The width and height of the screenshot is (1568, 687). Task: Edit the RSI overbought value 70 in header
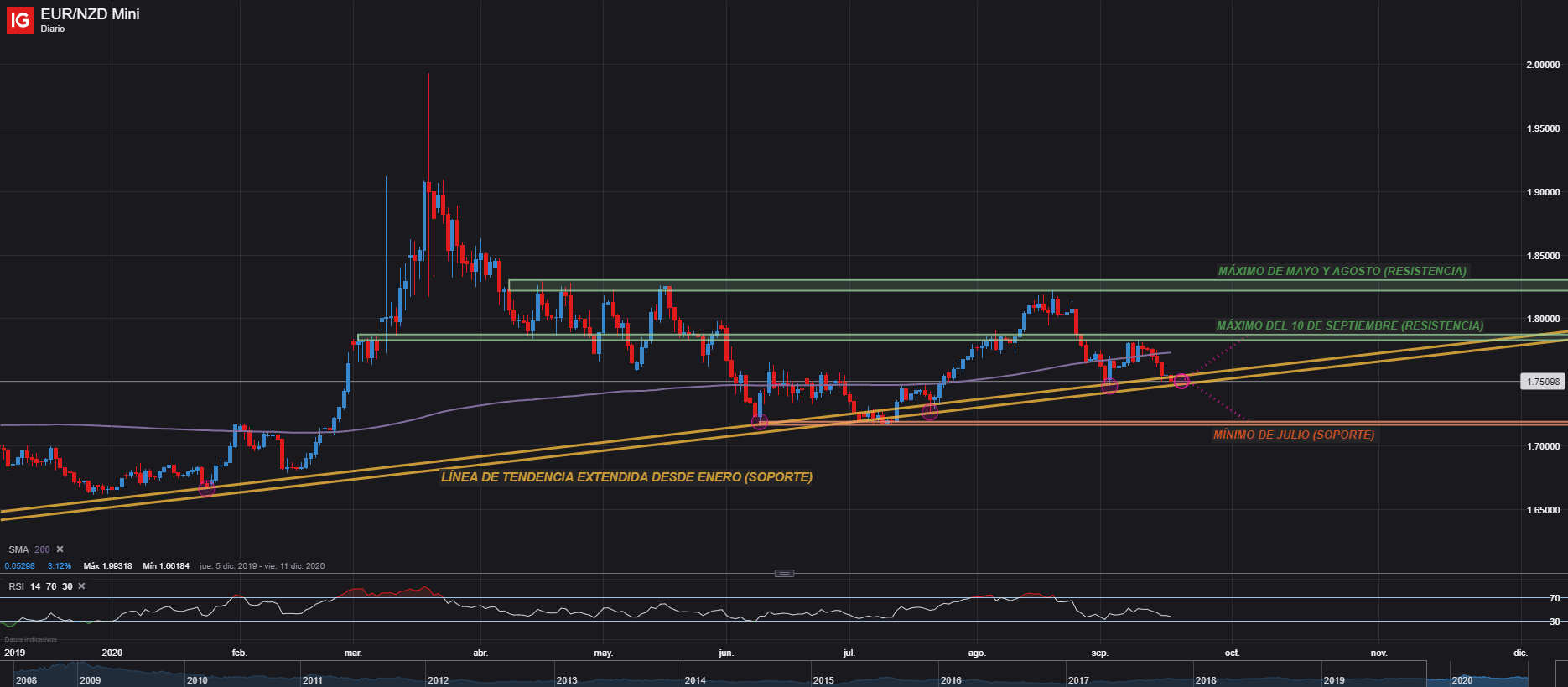[x=51, y=586]
